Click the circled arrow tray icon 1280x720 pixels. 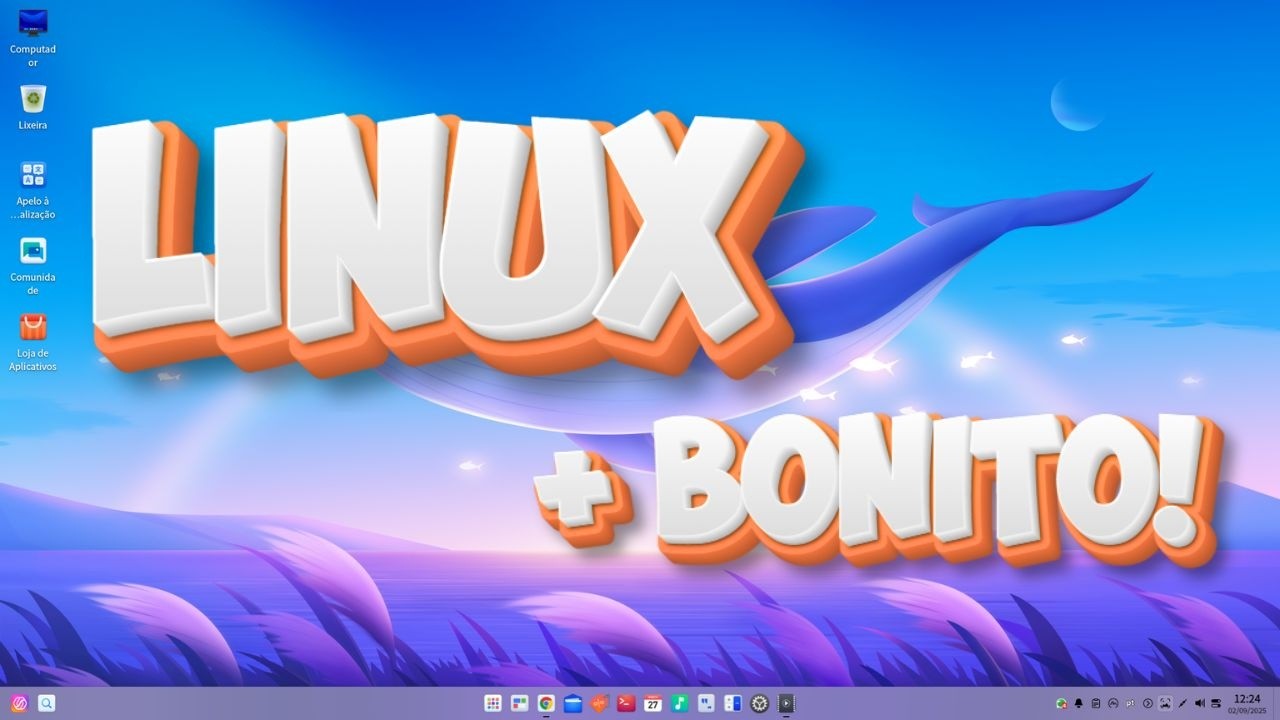point(1148,703)
